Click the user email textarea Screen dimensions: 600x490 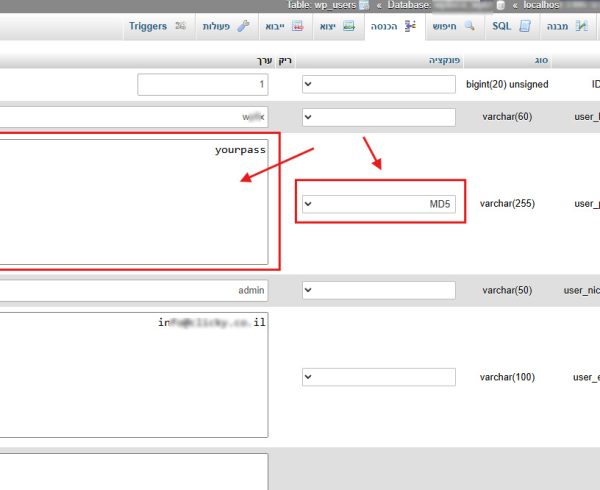click(135, 374)
